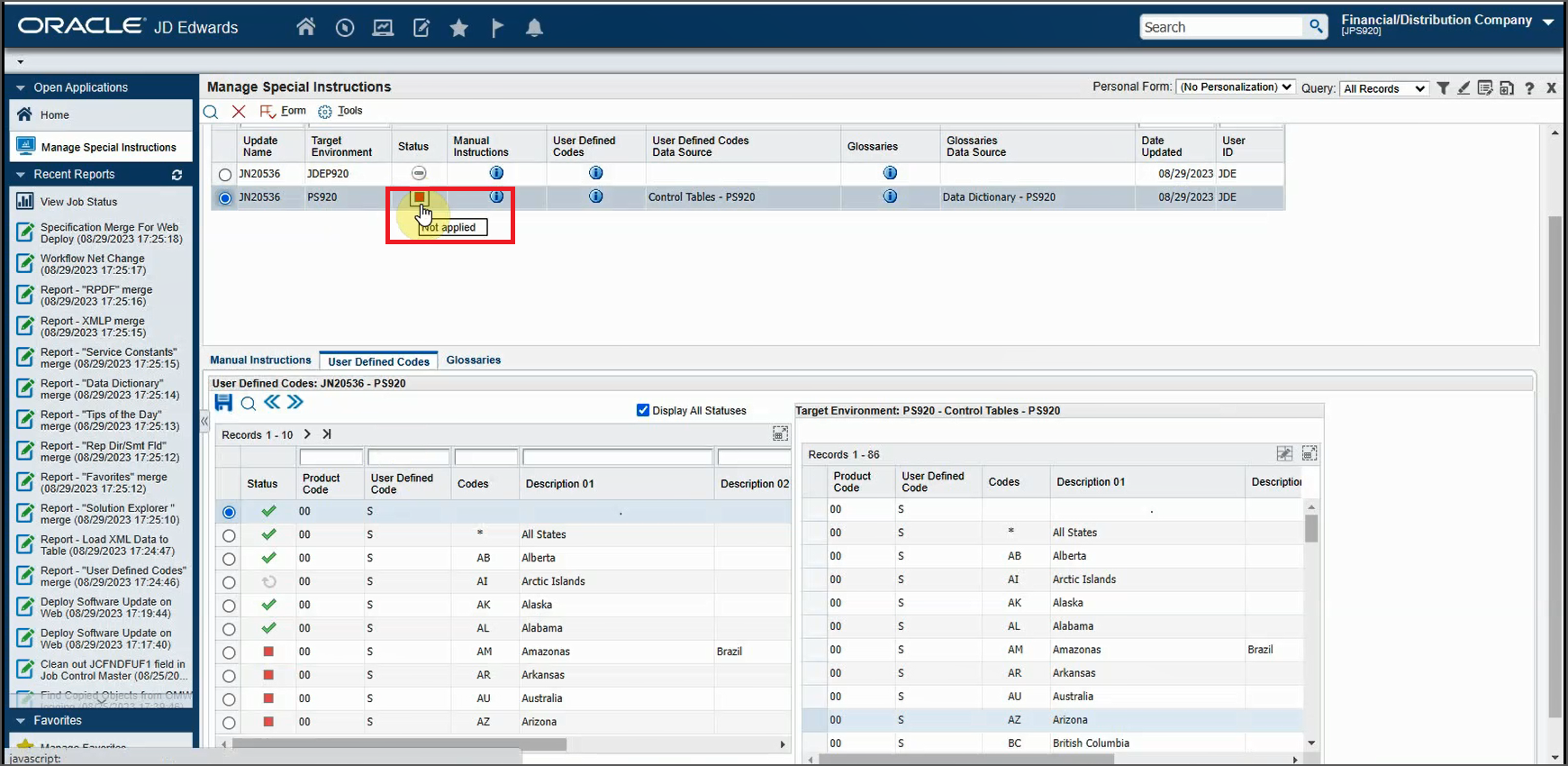Screen dimensions: 1568x766
Task: Click the Find icon in UDC toolbar
Action: tap(249, 404)
